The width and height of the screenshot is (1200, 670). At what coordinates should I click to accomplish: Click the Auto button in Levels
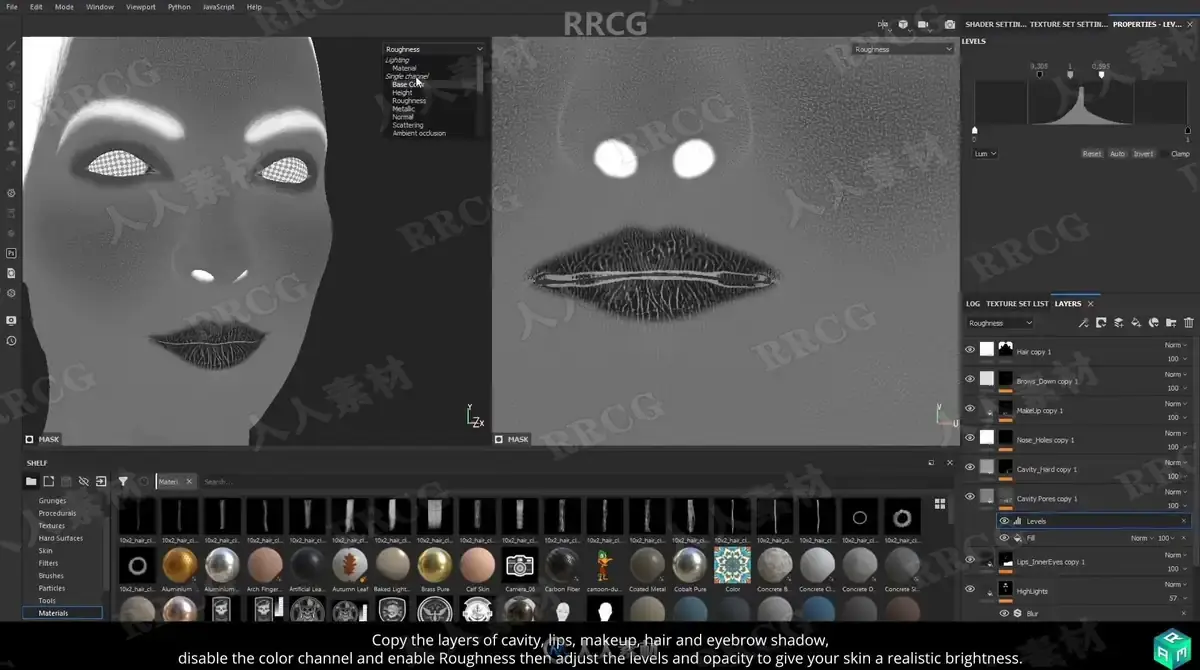pyautogui.click(x=1117, y=154)
